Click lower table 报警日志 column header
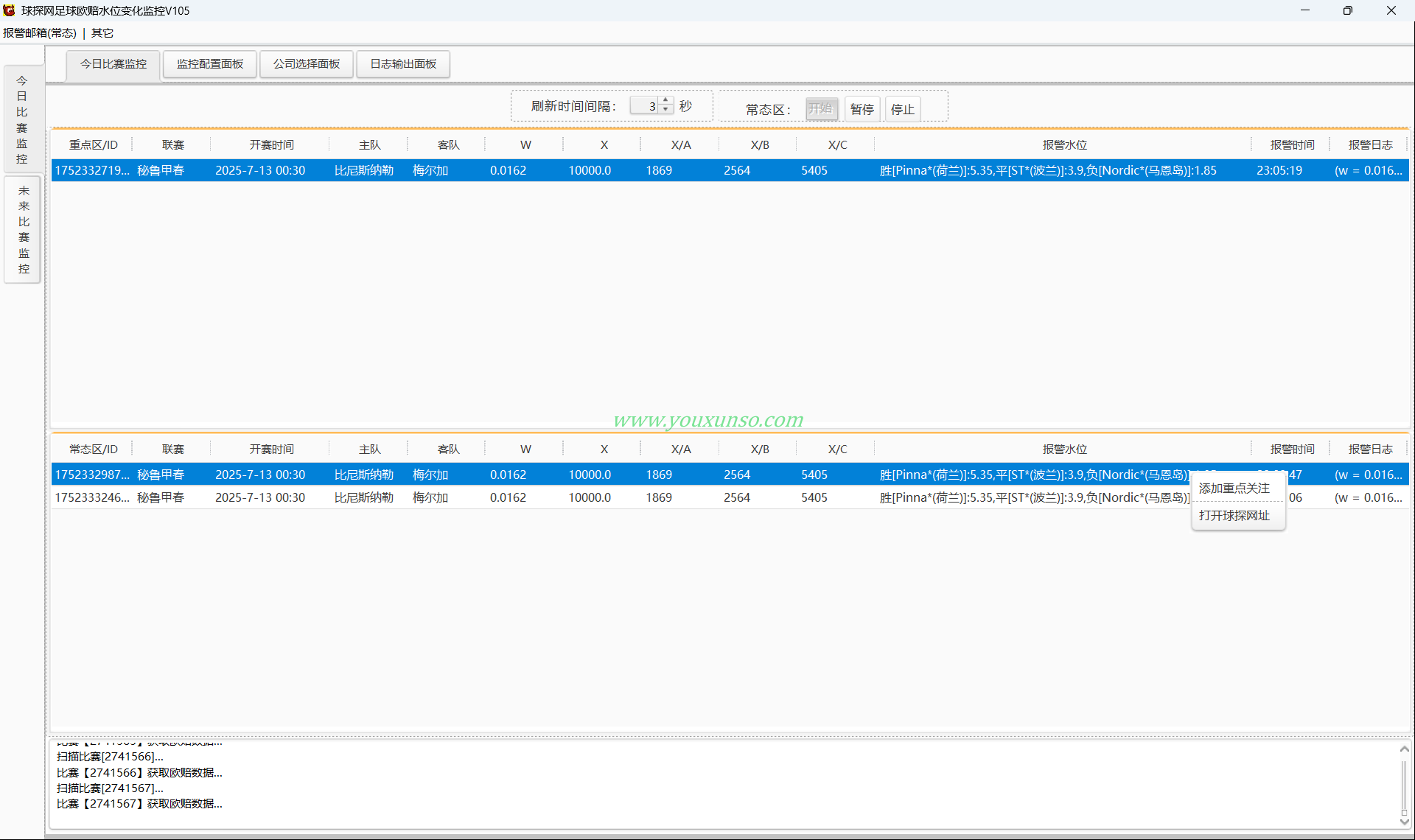The height and width of the screenshot is (840, 1415). click(1370, 449)
